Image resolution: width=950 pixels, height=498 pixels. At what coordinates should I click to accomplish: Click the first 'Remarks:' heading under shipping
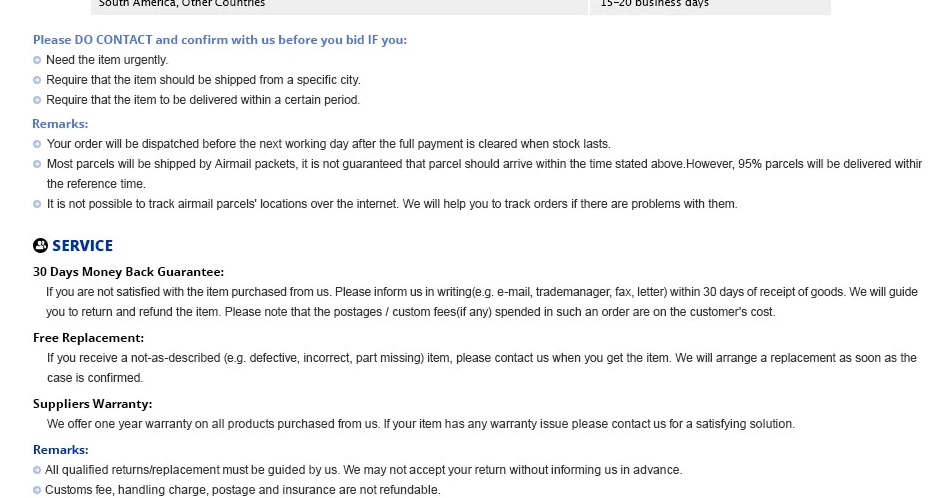click(x=60, y=124)
